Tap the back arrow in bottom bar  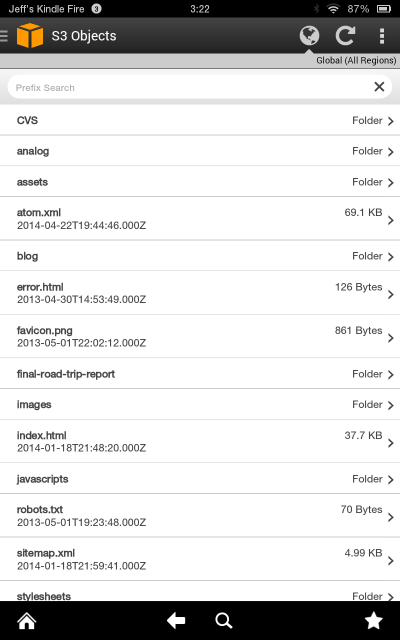click(x=176, y=621)
